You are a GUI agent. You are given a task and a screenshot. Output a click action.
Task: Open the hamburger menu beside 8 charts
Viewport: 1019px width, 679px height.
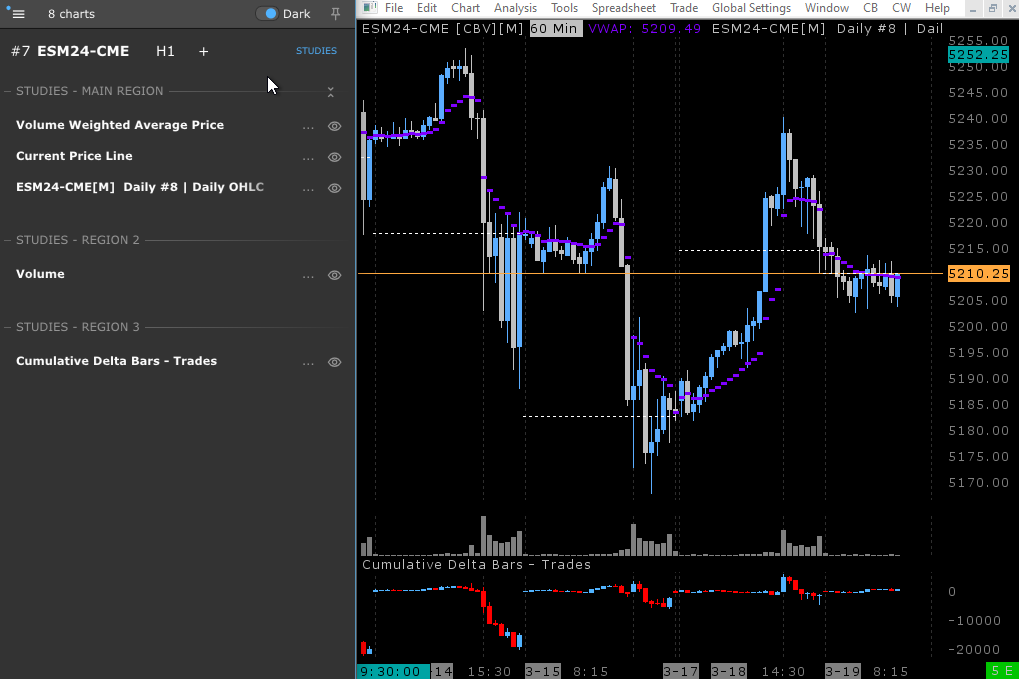point(17,14)
